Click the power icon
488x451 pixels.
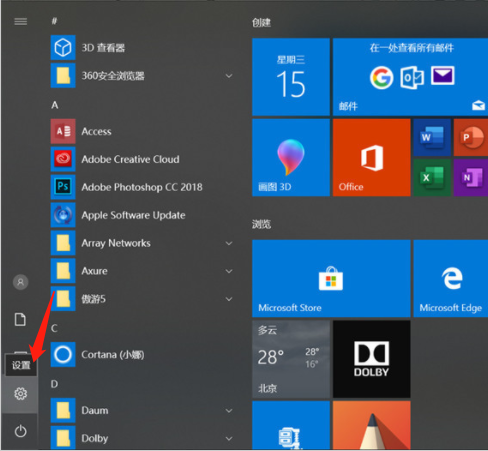click(x=21, y=431)
